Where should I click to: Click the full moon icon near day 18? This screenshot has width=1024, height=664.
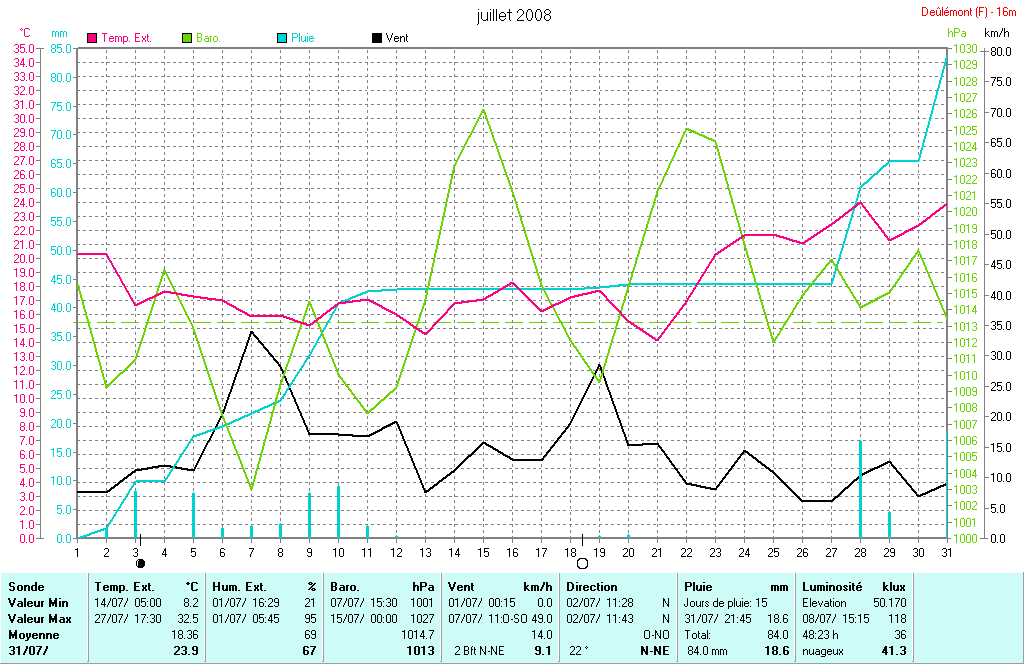[x=582, y=564]
